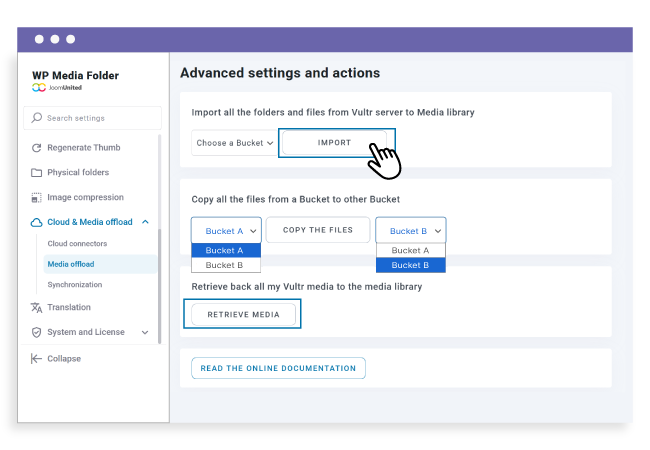The height and width of the screenshot is (450, 650).
Task: Click the Regenerate Thumb refresh icon
Action: (36, 148)
